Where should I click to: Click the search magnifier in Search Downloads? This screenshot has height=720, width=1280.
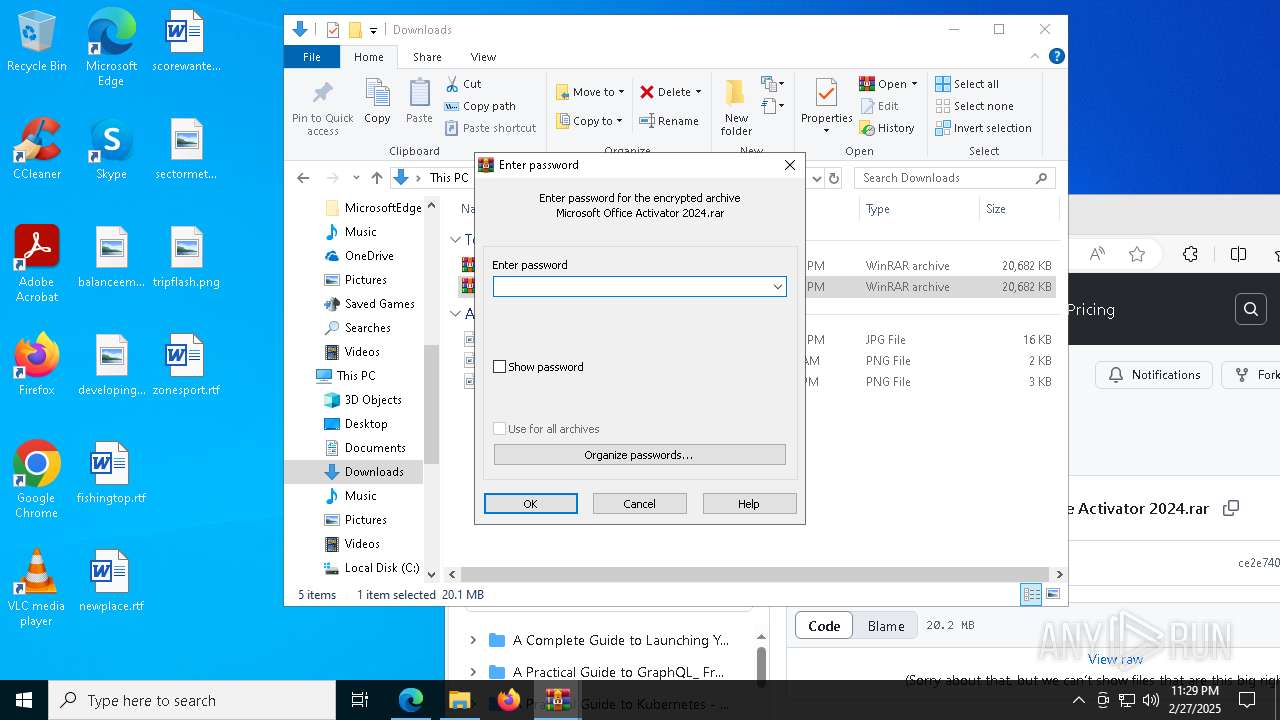coord(1041,178)
